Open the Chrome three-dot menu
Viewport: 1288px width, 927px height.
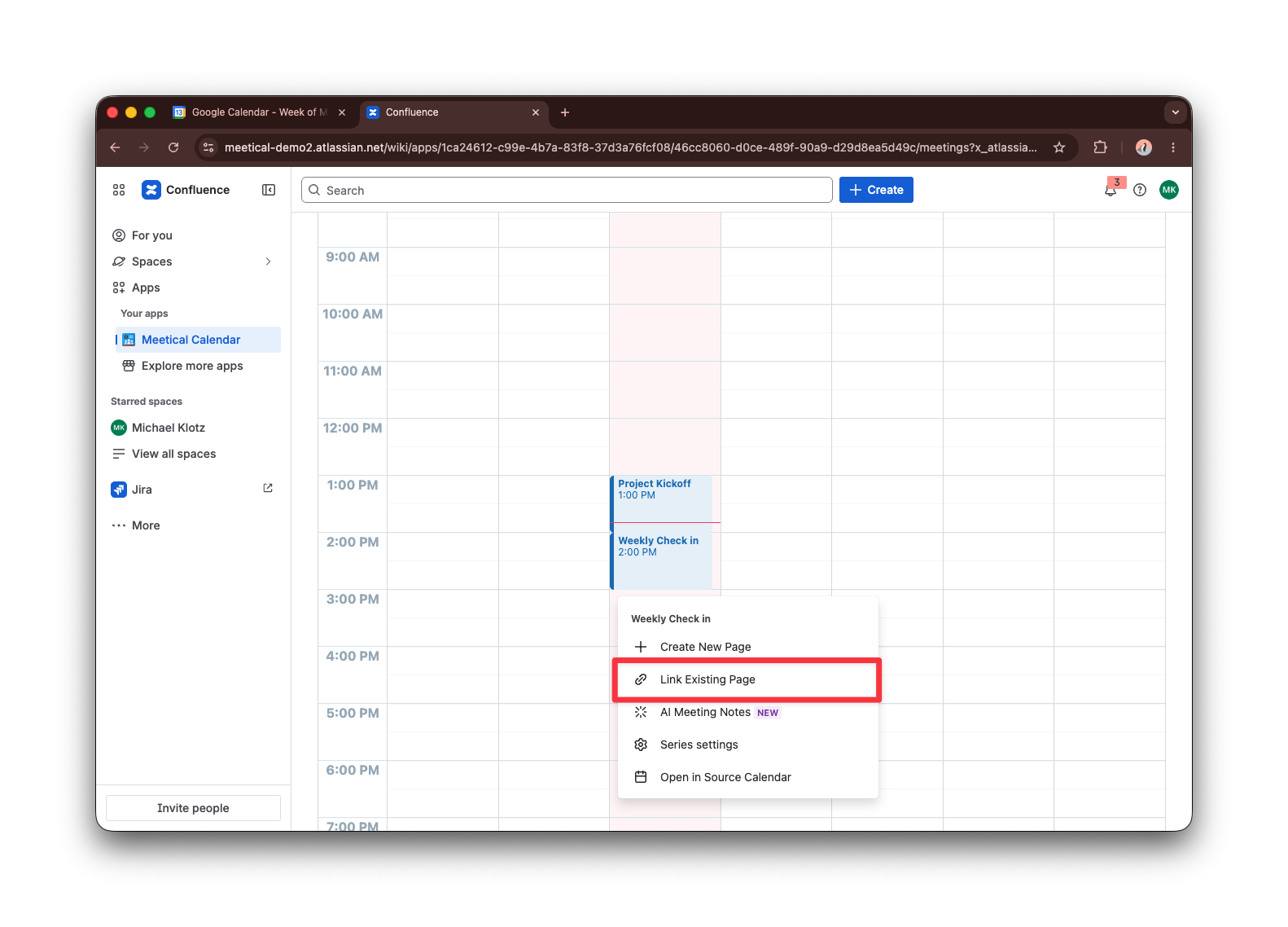coord(1173,147)
